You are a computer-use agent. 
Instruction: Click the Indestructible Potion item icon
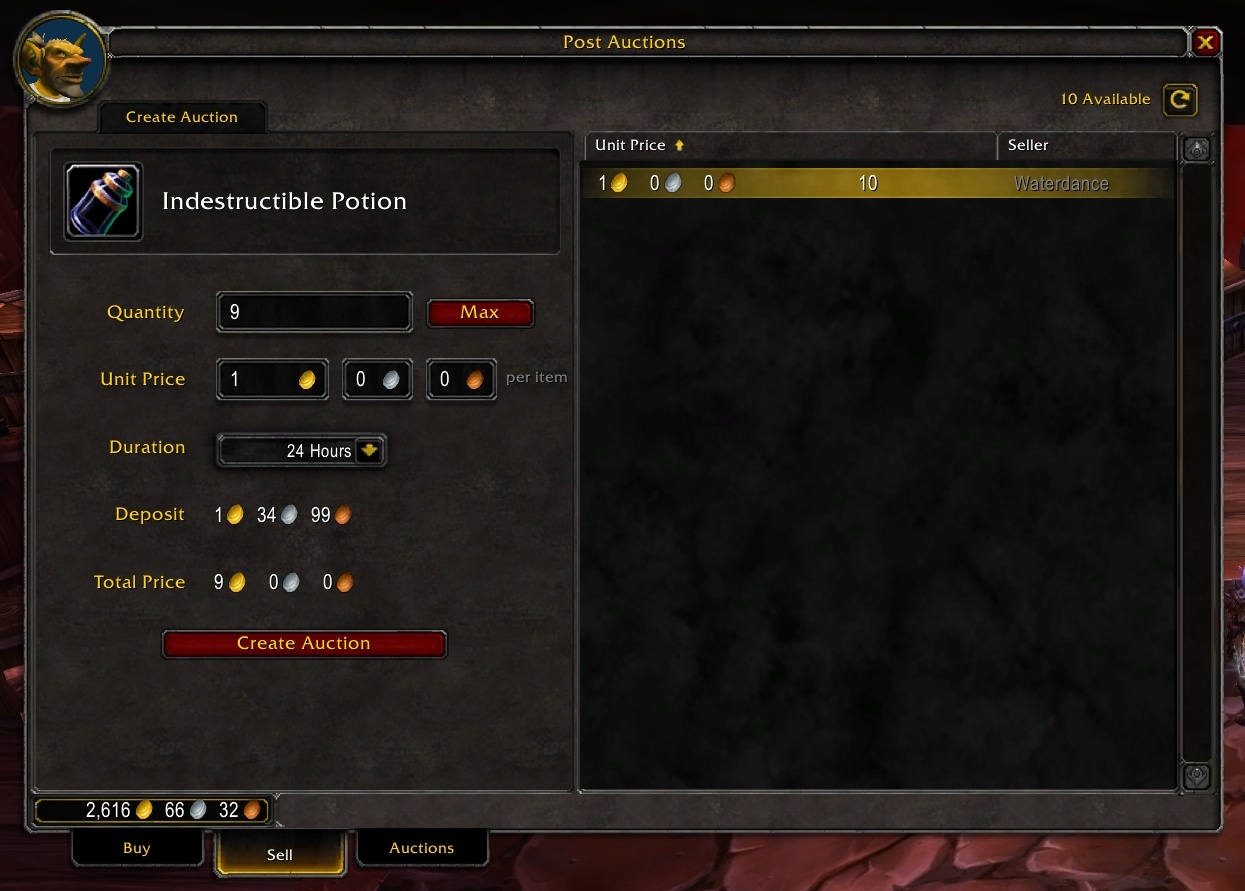click(104, 201)
